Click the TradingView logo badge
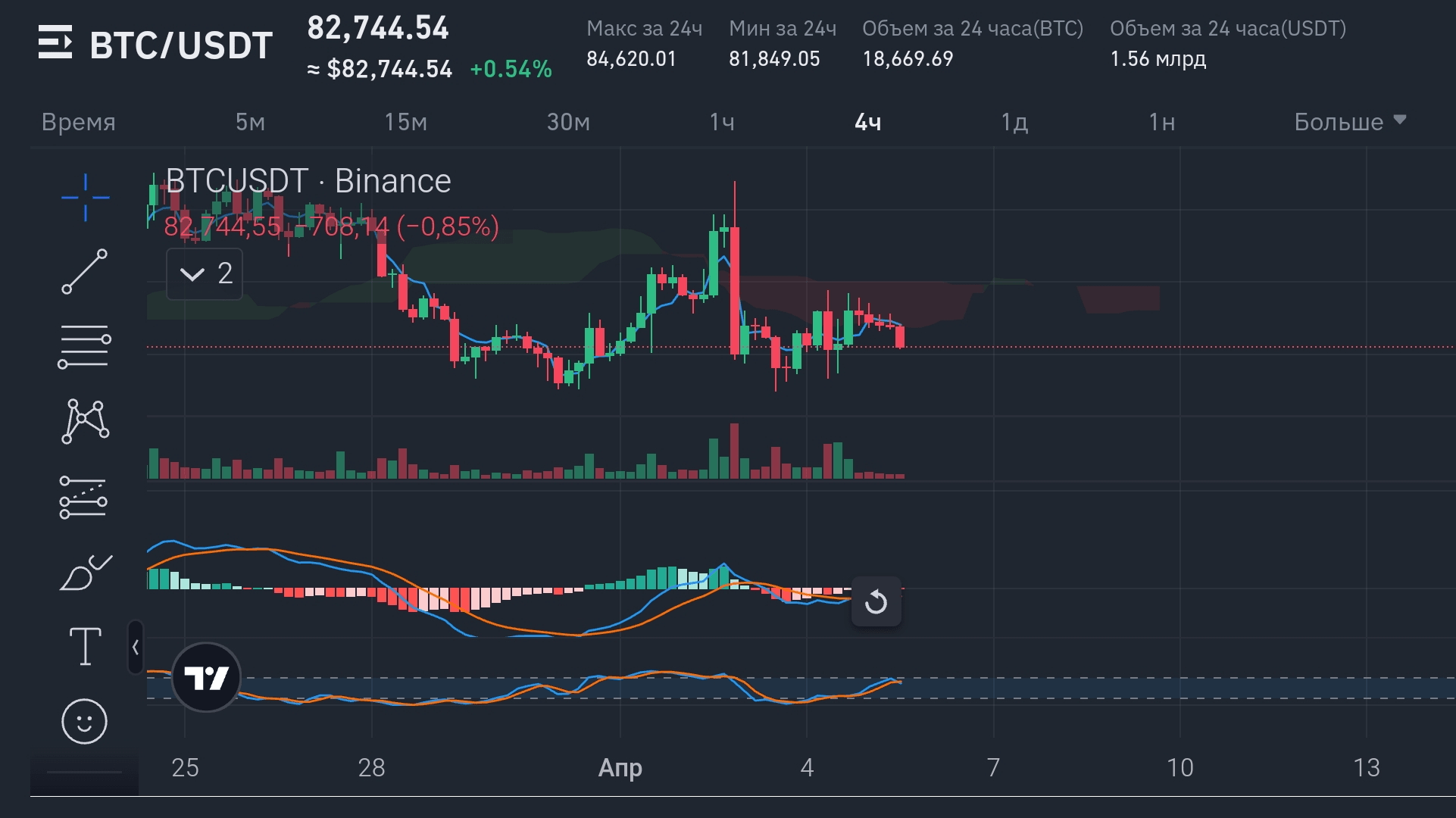 click(206, 677)
